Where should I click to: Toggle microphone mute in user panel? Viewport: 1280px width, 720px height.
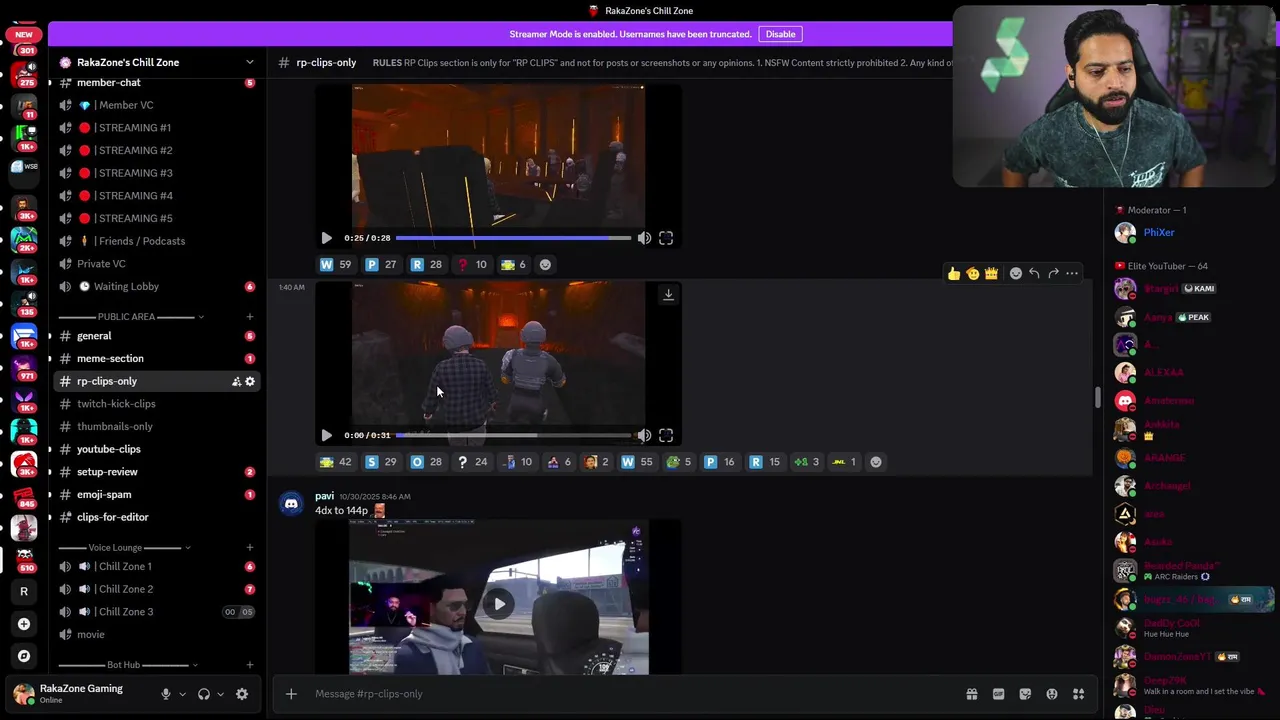pyautogui.click(x=166, y=694)
